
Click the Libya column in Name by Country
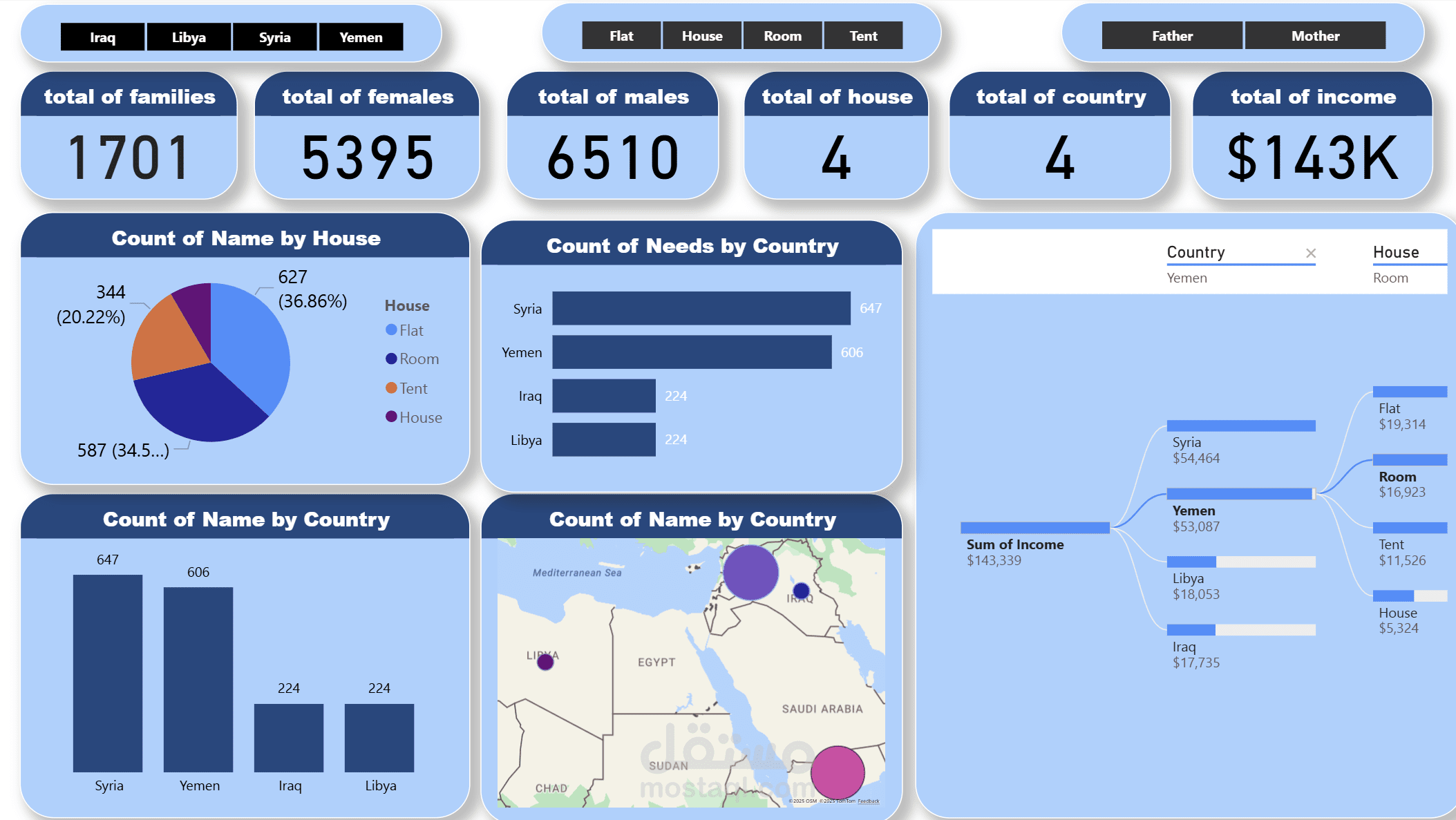point(379,738)
